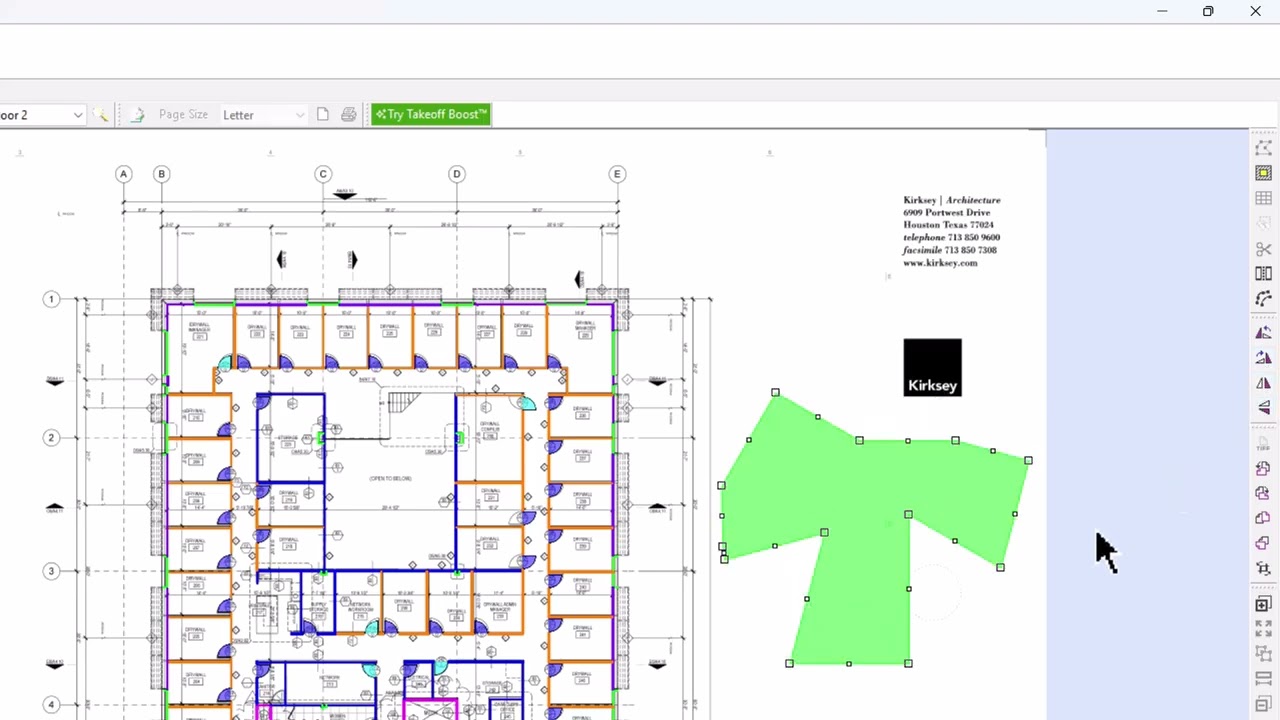Select the scissors cut tool

point(1264,249)
